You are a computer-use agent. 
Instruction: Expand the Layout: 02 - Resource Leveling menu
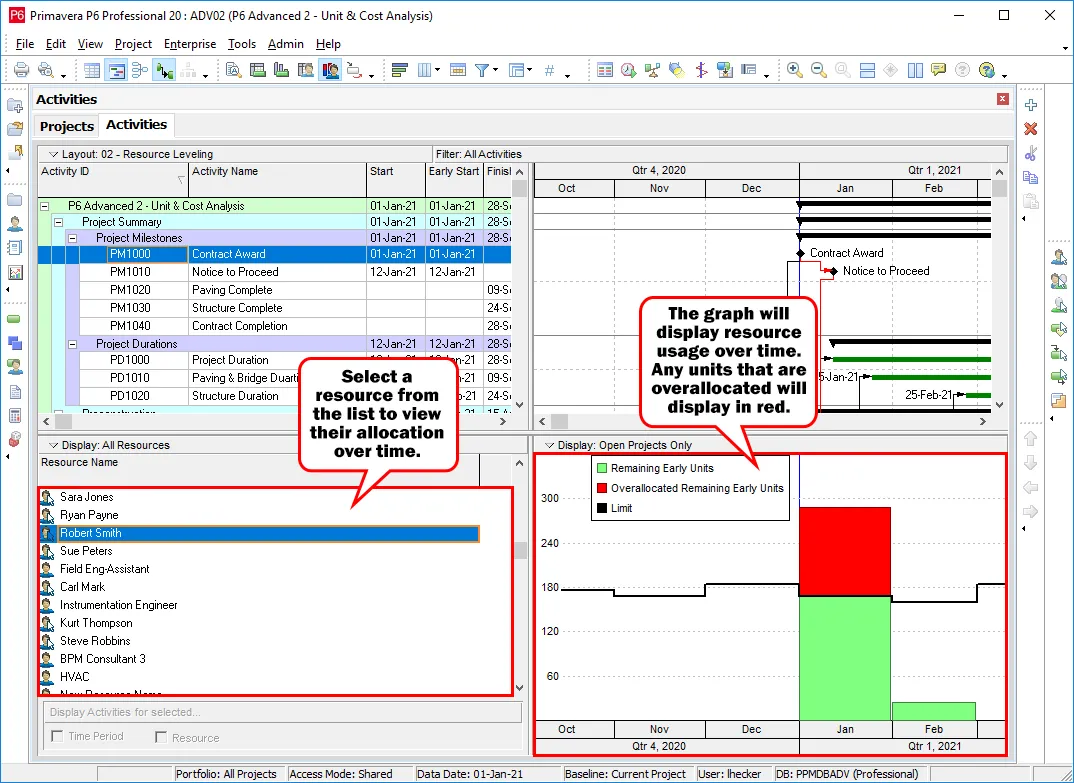click(53, 154)
